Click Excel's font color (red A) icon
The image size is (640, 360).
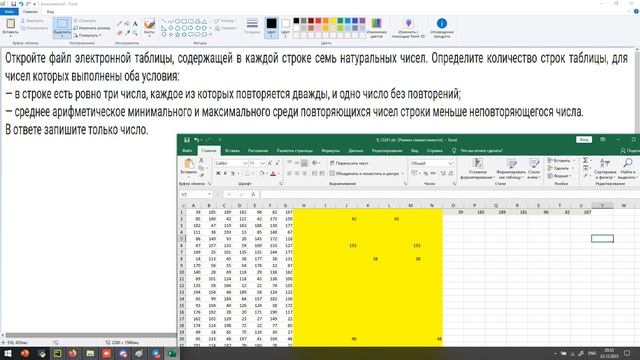(273, 173)
